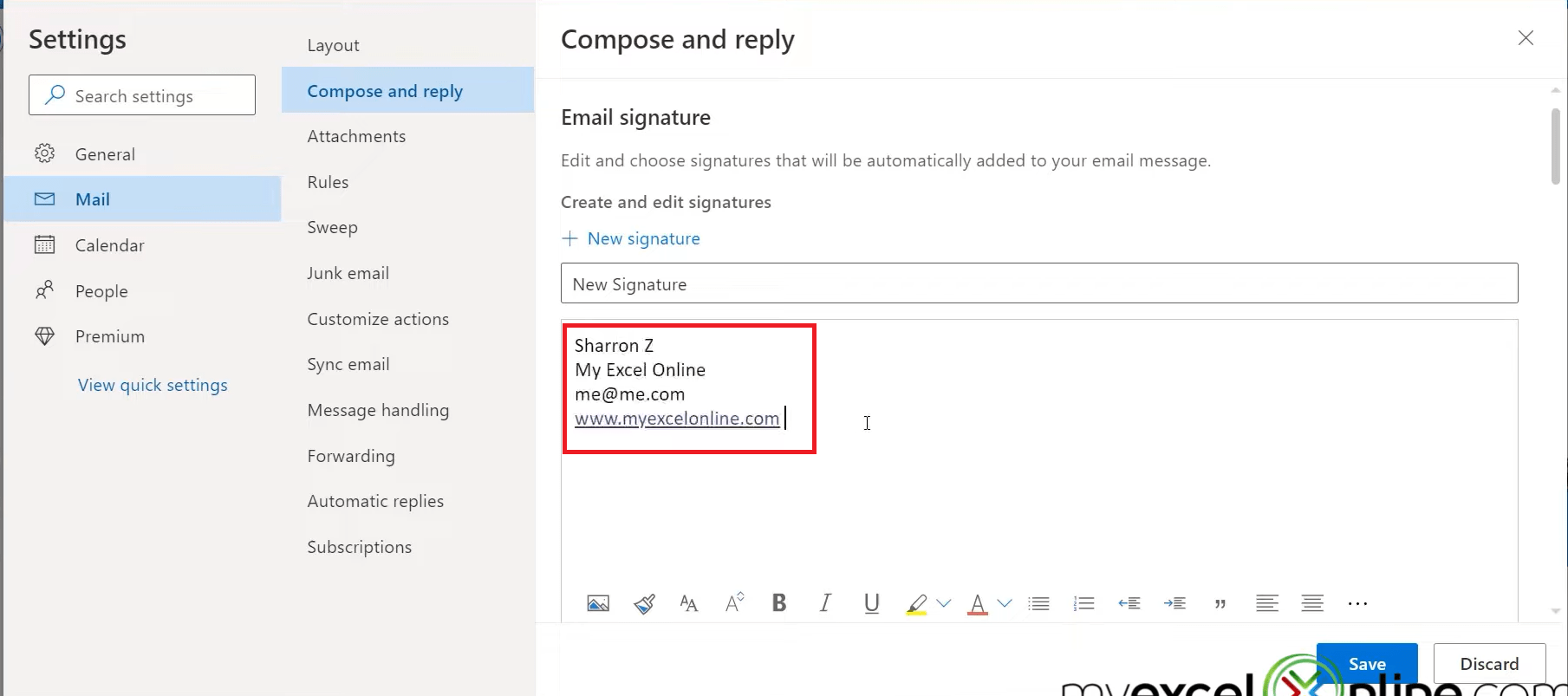Image resolution: width=1568 pixels, height=696 pixels.
Task: Click the superscript-A font icon
Action: click(x=734, y=602)
